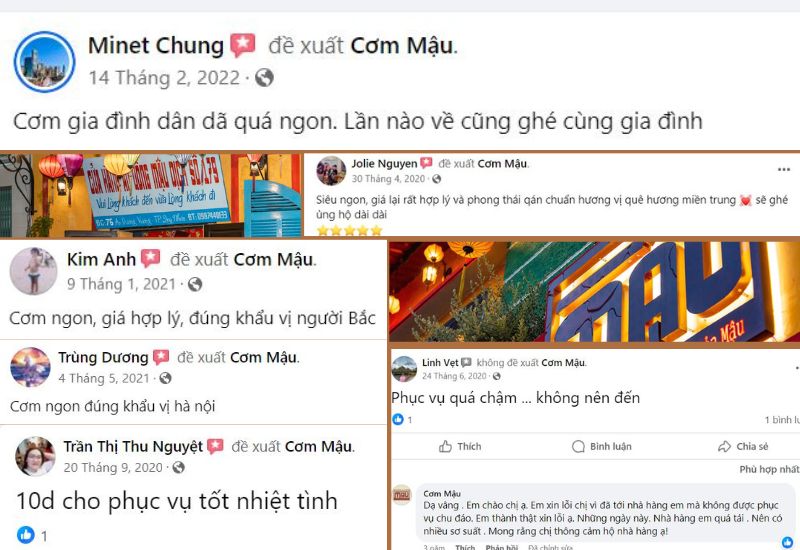
Task: Open the Cơm Mậu page avatar in the reply
Action: point(402,494)
